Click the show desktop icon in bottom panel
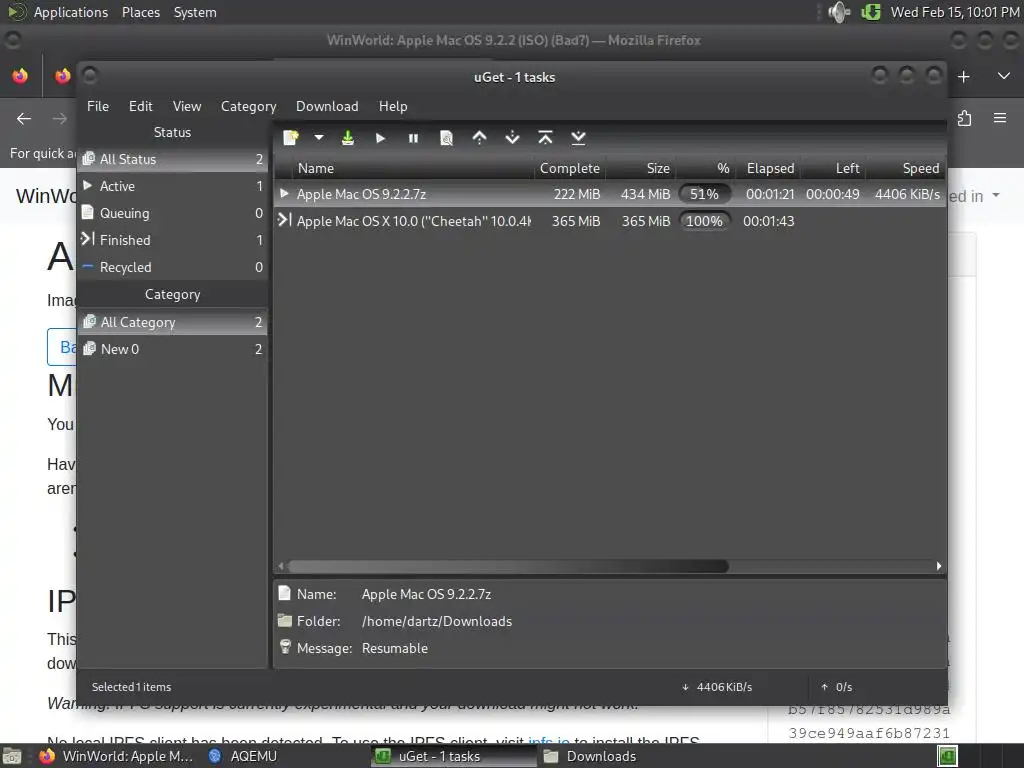Image resolution: width=1024 pixels, height=768 pixels. click(x=12, y=757)
